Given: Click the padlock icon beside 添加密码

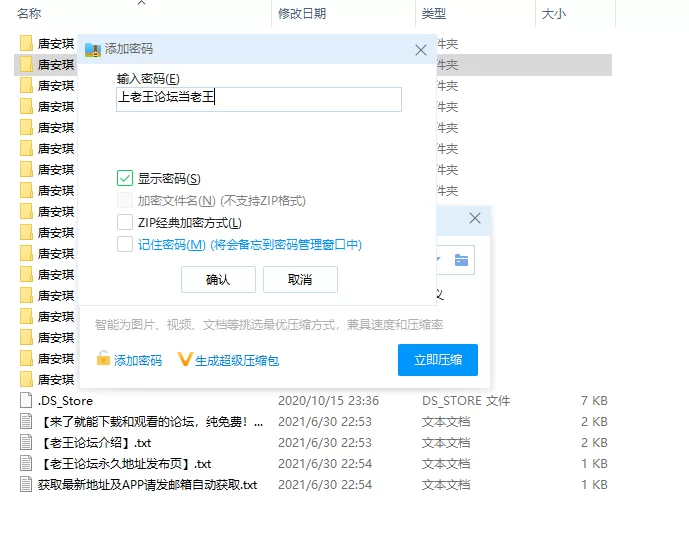Looking at the screenshot, I should (x=103, y=359).
